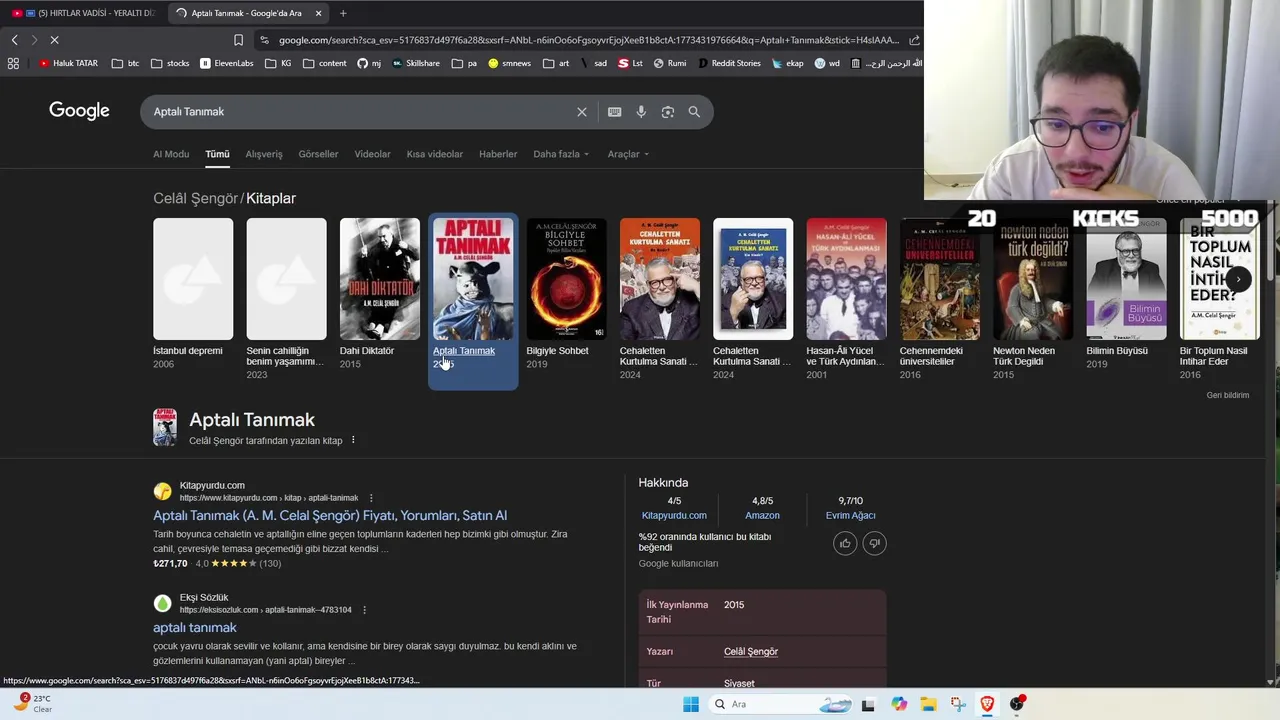
Task: Select the Bilgiyle Sohbet book cover
Action: tap(566, 279)
